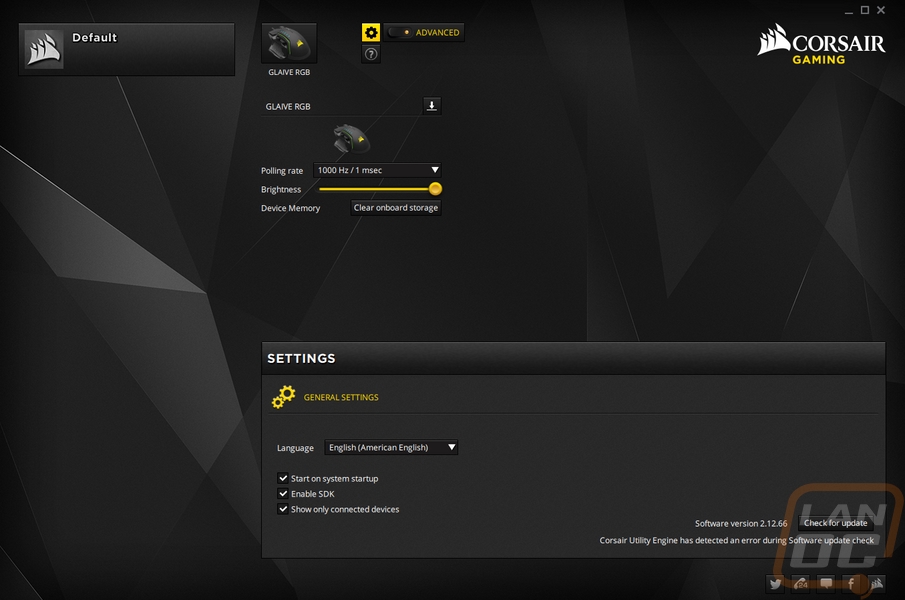Click Clear onboard storage button
The width and height of the screenshot is (905, 600).
tap(396, 208)
